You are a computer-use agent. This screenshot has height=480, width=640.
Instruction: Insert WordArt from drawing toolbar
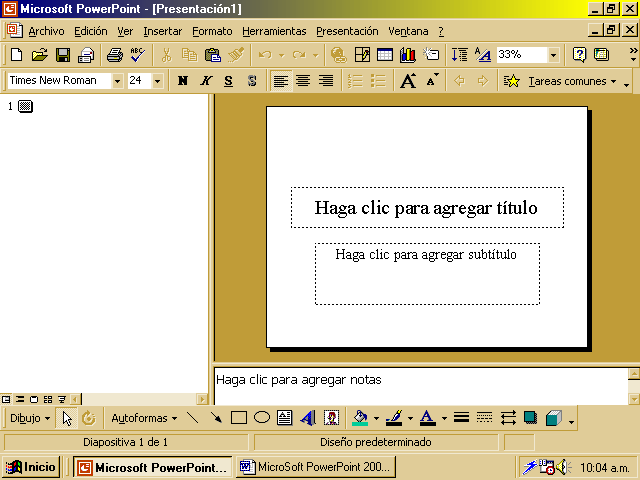[308, 418]
